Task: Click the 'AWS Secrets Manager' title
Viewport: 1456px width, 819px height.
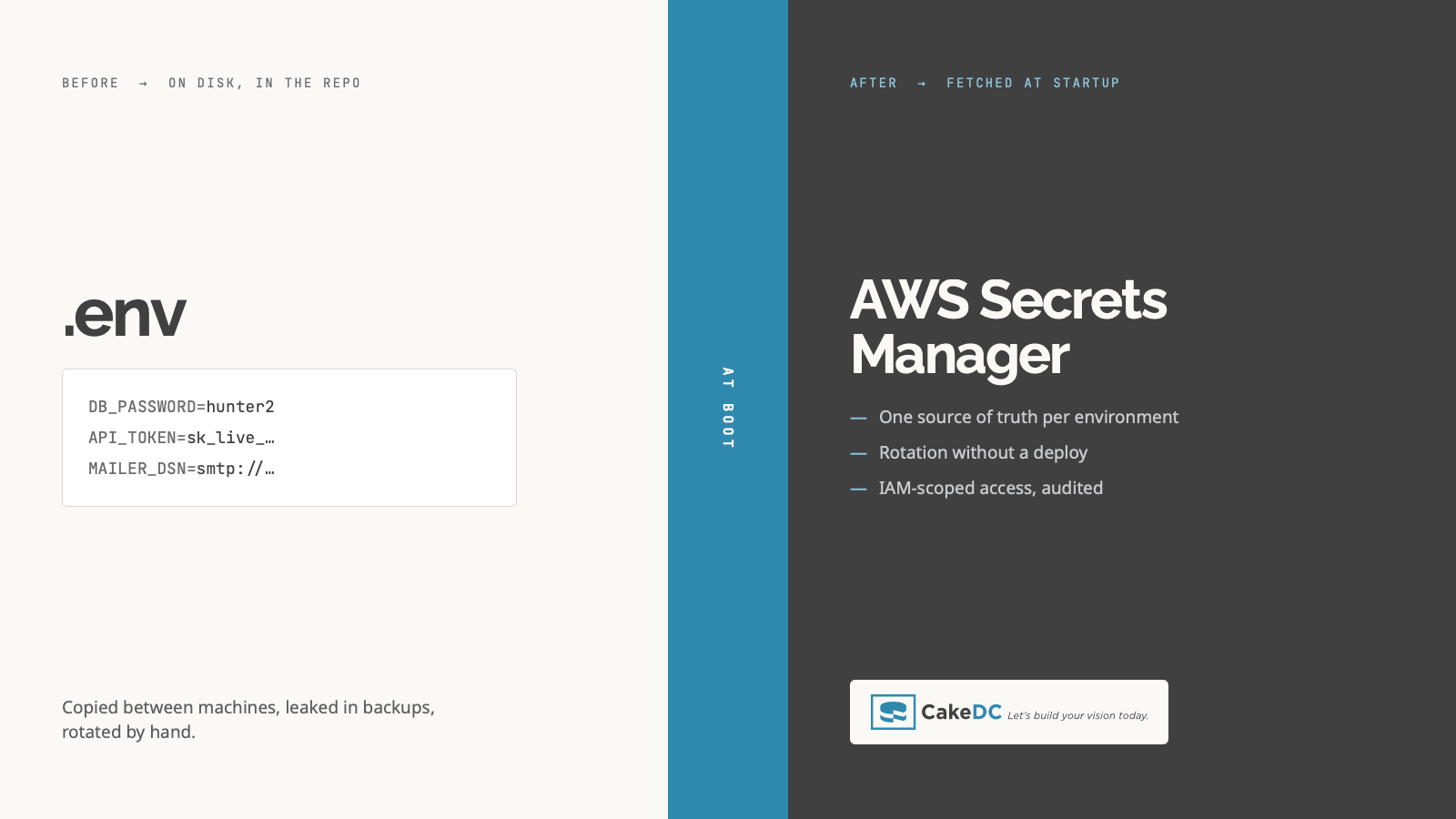Action: [x=1008, y=327]
